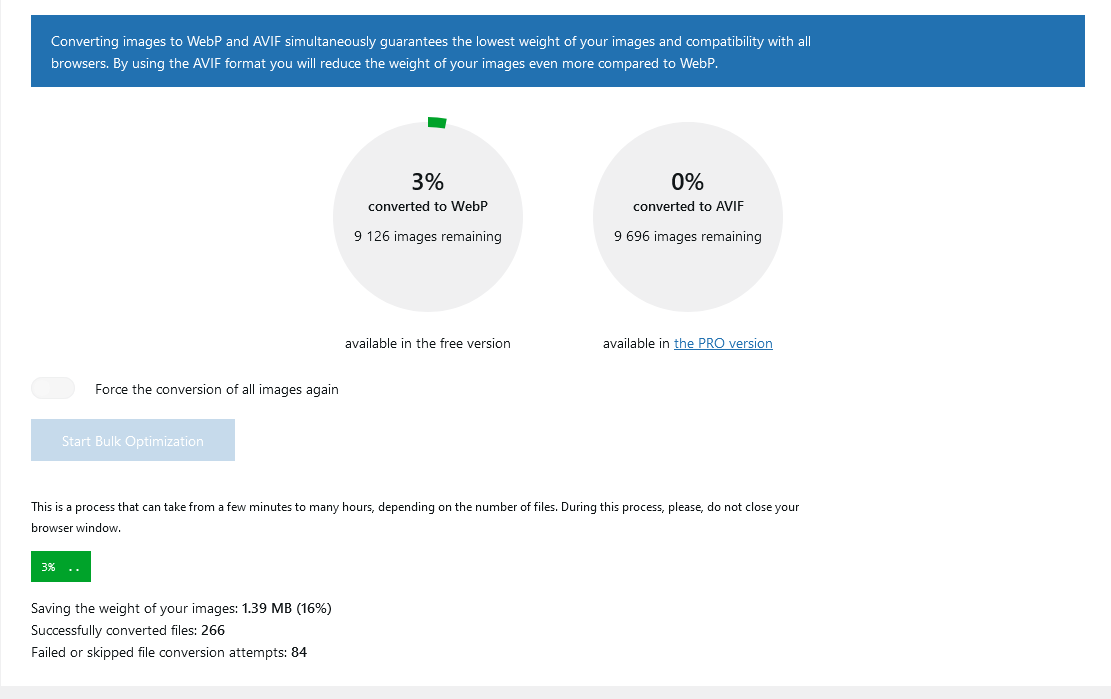
Task: Click the '9 696 images remaining' text
Action: [688, 237]
